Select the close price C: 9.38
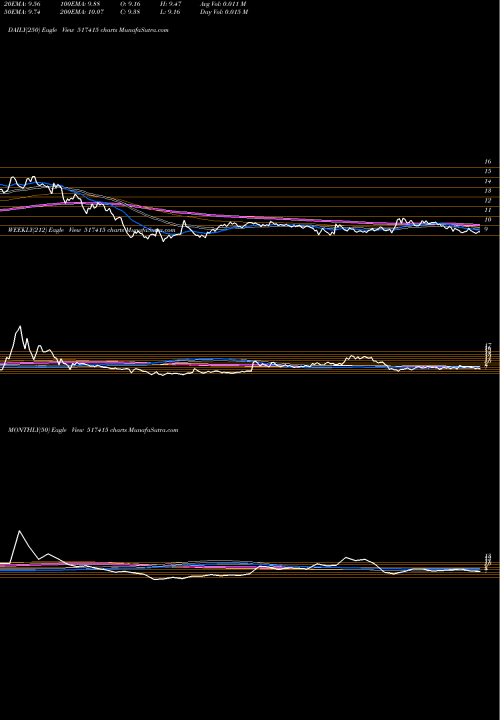 (130, 12)
